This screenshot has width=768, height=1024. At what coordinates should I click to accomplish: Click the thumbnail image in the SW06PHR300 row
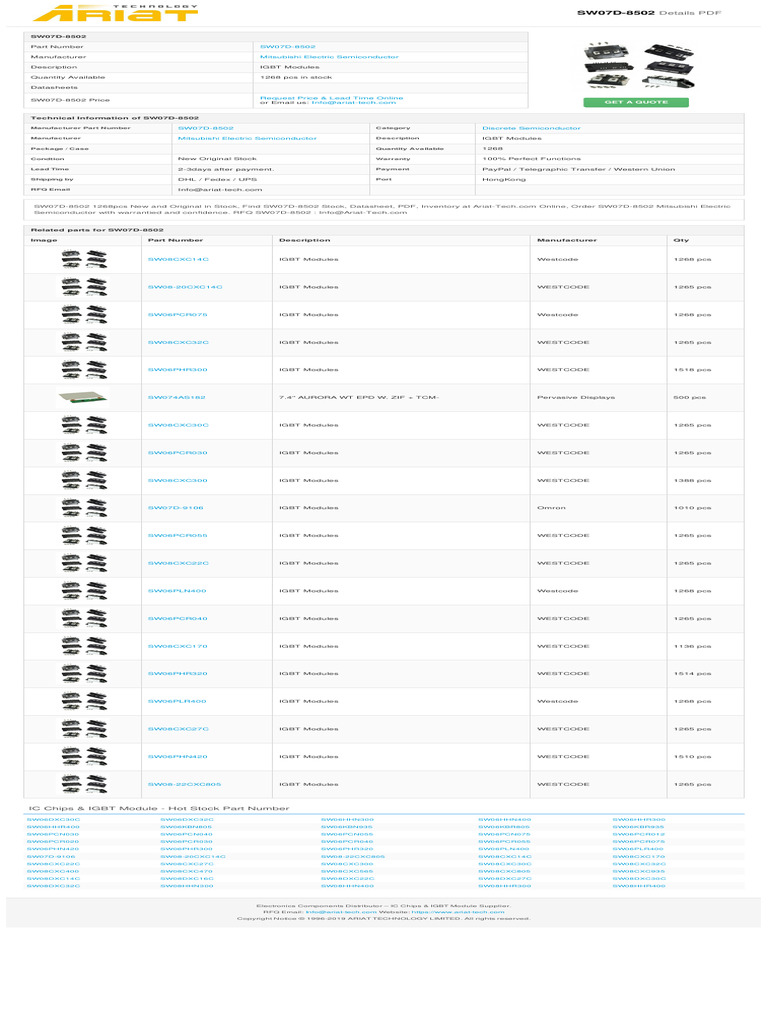tap(84, 370)
